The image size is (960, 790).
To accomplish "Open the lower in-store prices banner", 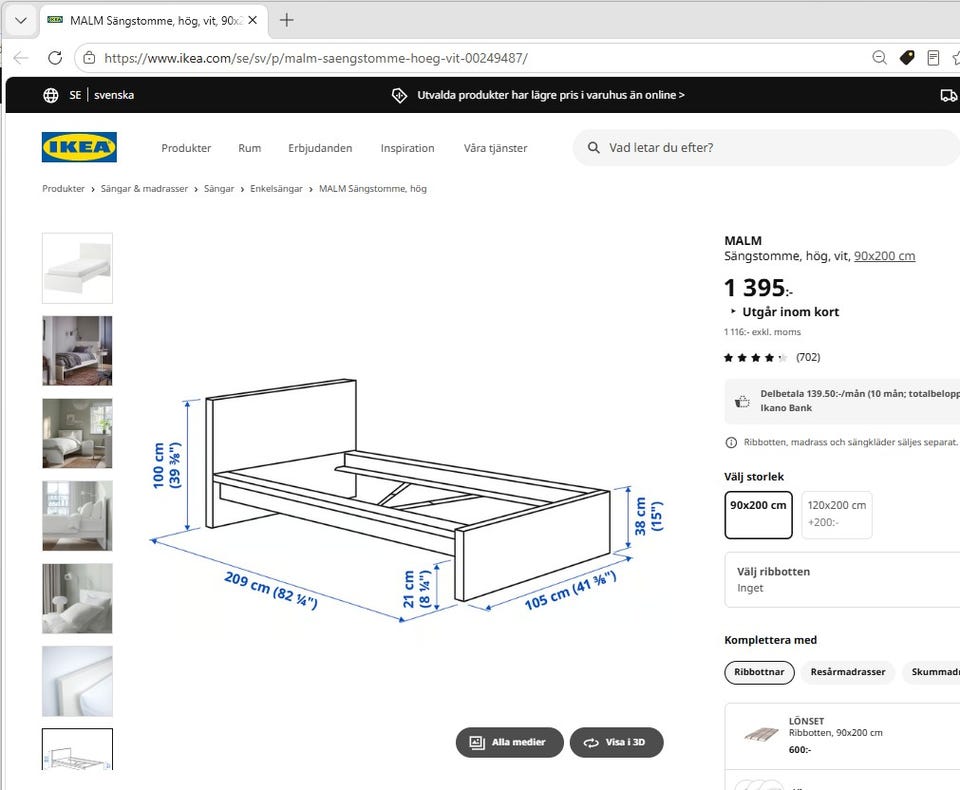I will [538, 95].
